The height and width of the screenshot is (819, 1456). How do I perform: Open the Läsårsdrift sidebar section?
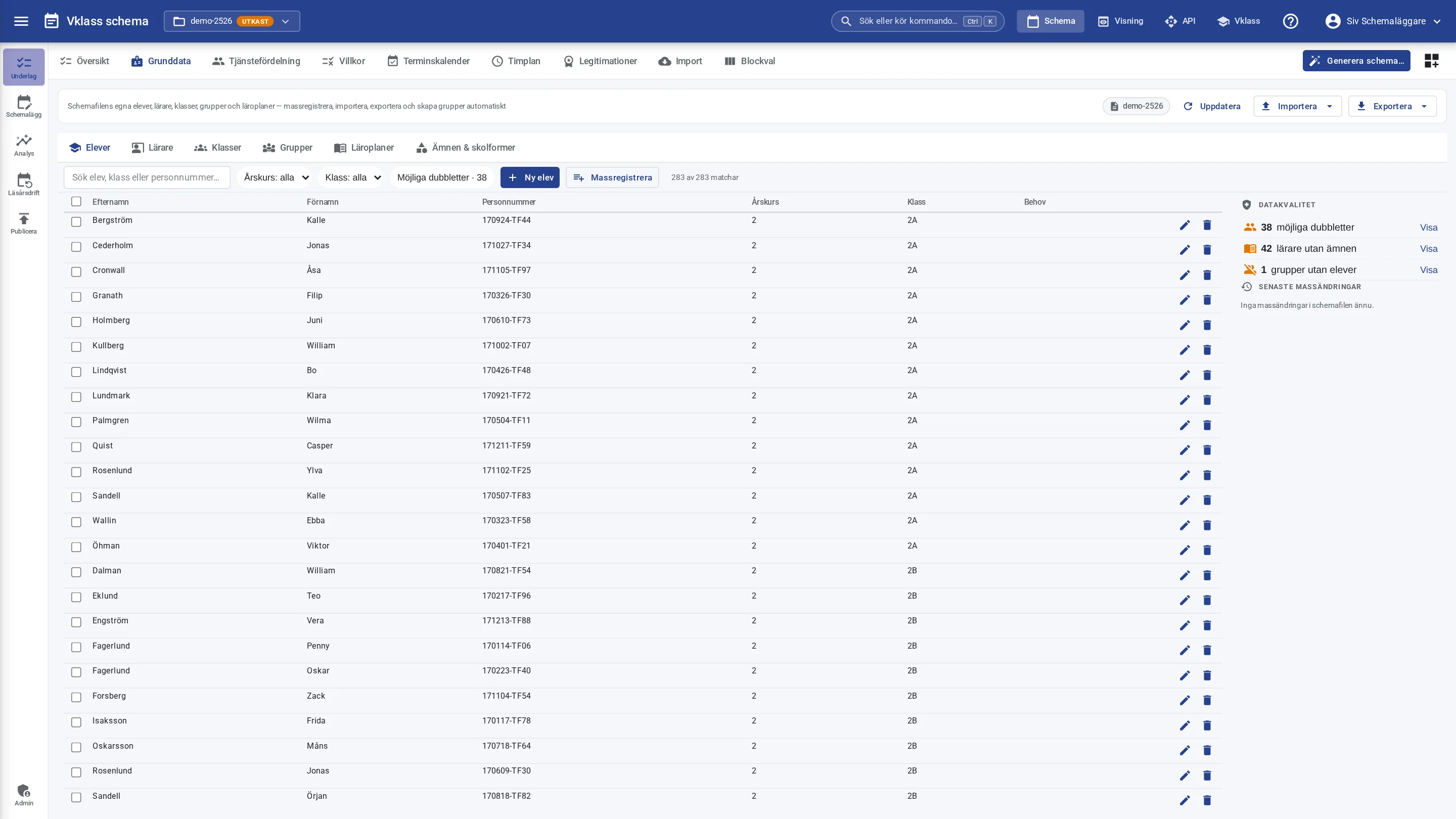(24, 184)
